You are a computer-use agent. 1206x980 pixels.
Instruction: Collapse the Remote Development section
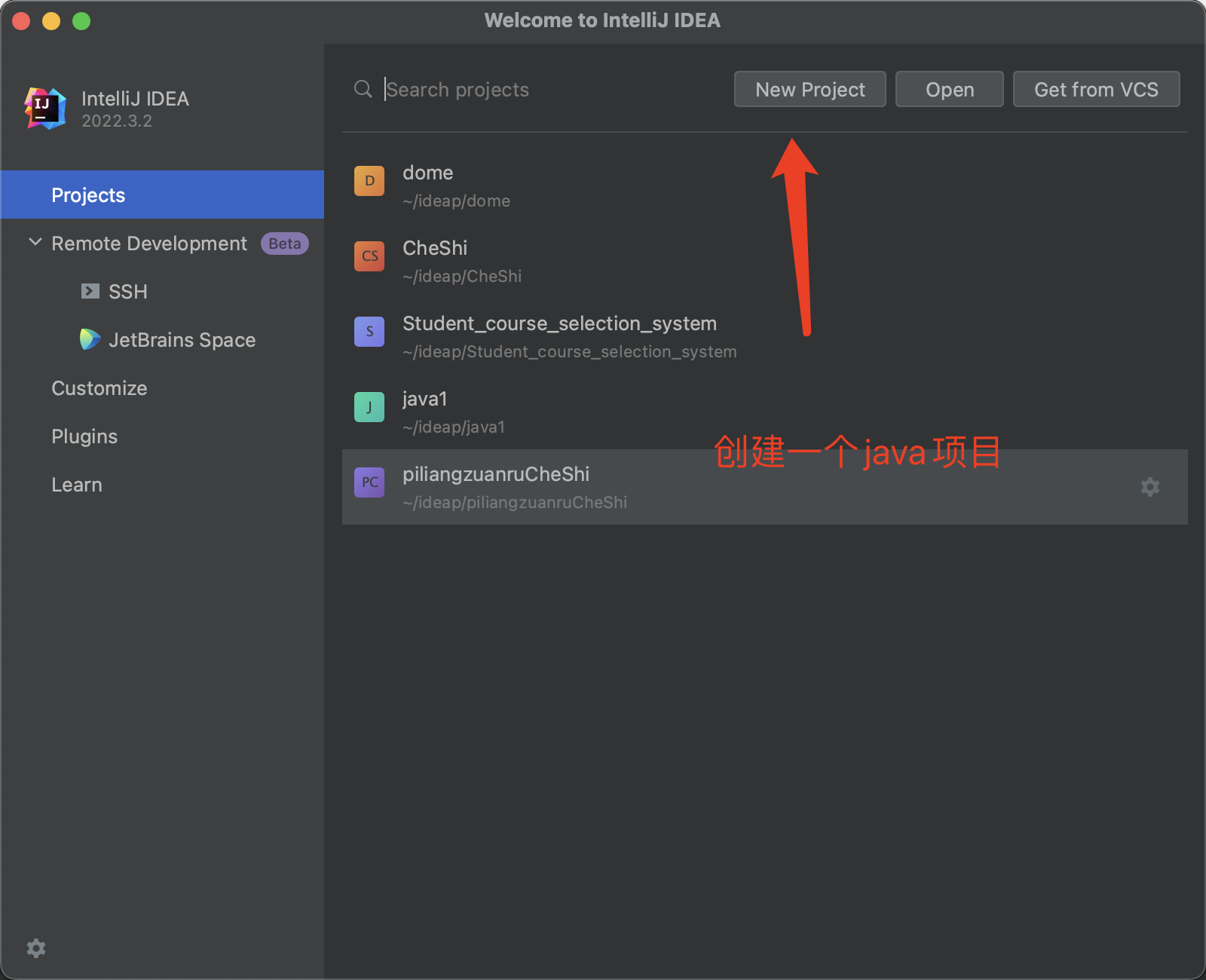(35, 243)
